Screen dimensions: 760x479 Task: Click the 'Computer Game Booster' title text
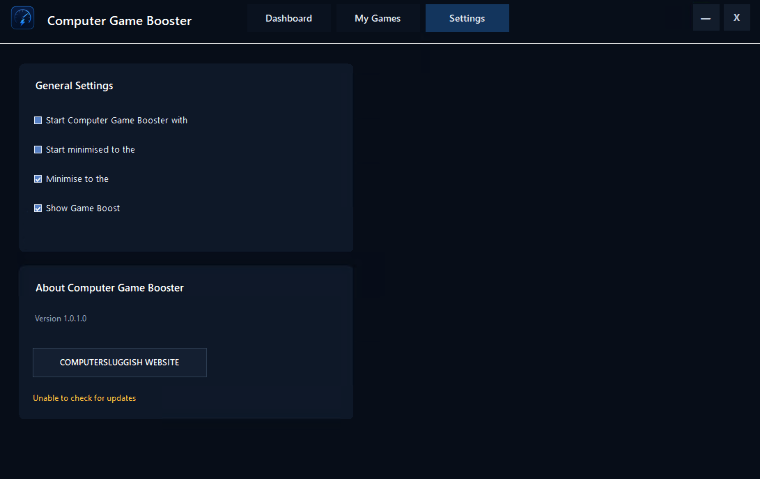tap(119, 21)
